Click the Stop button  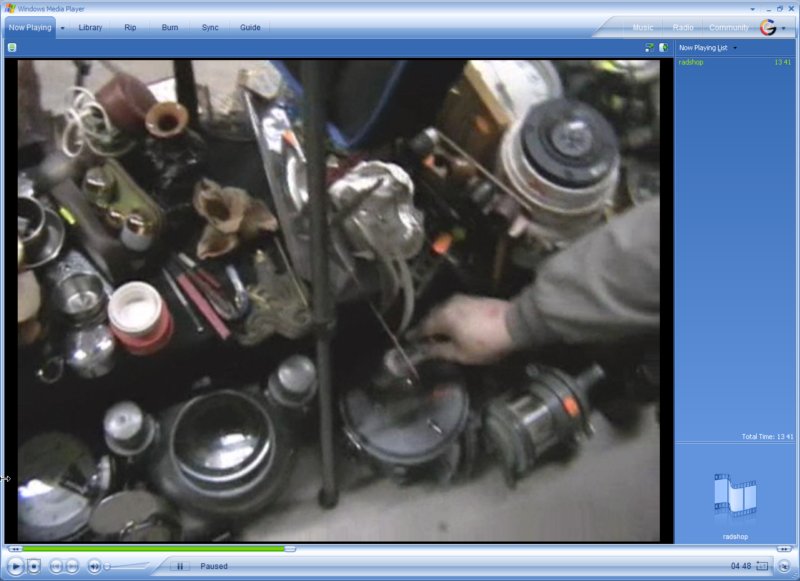[34, 566]
